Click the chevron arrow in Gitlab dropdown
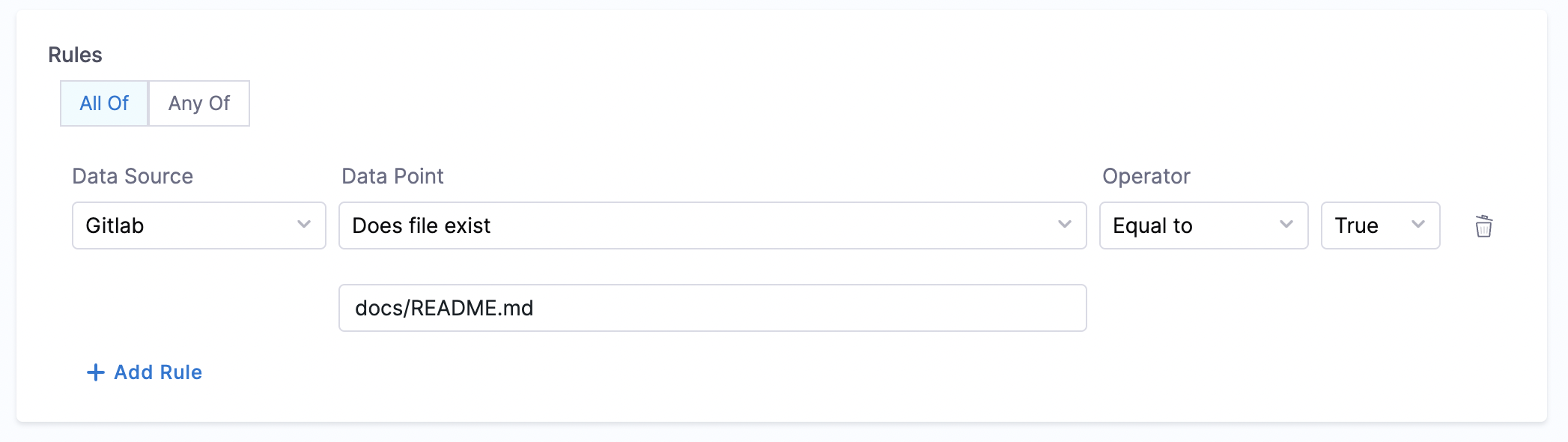Viewport: 1568px width, 442px height. [x=303, y=225]
